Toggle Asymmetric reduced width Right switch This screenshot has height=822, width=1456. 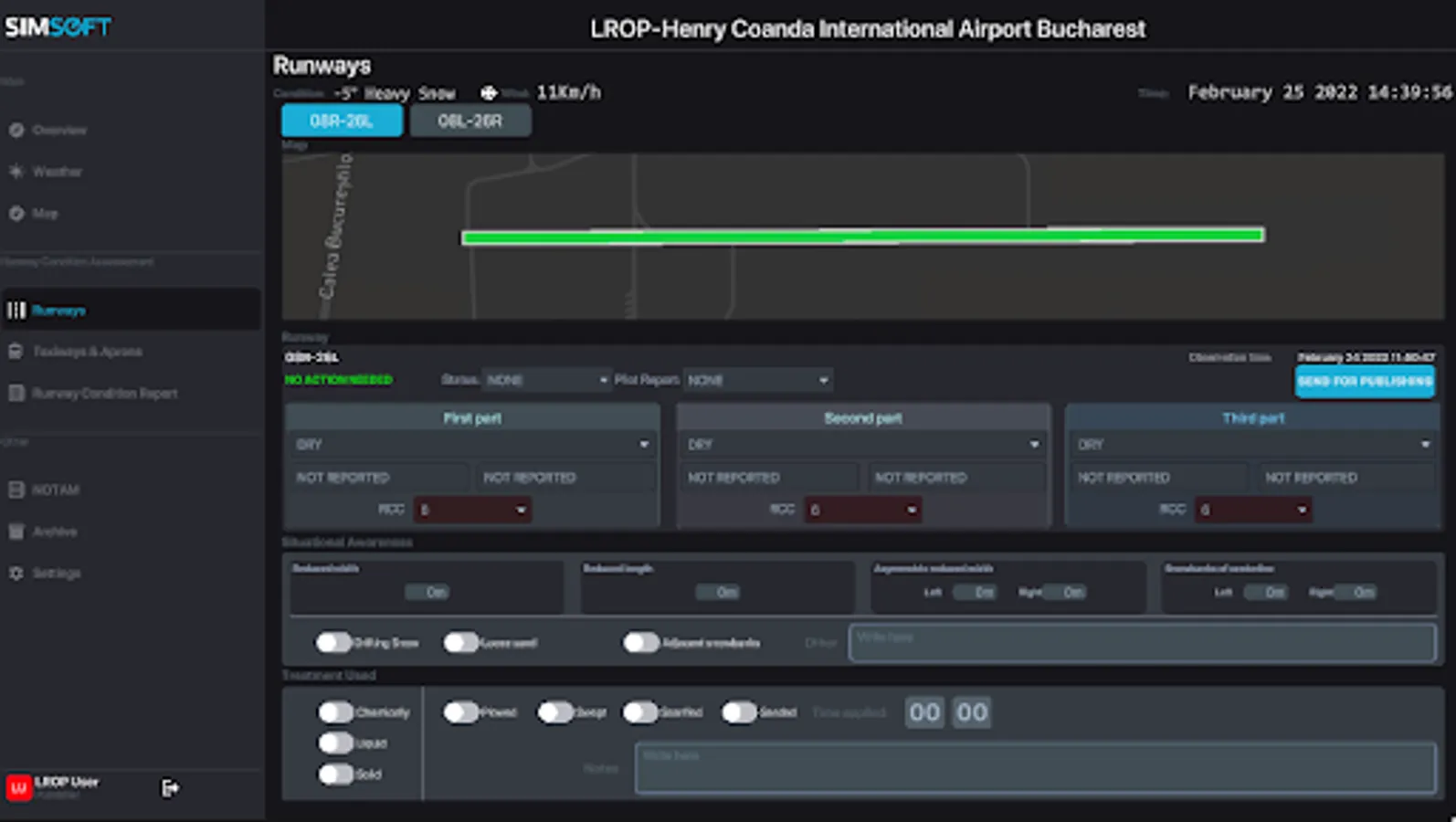point(1064,592)
